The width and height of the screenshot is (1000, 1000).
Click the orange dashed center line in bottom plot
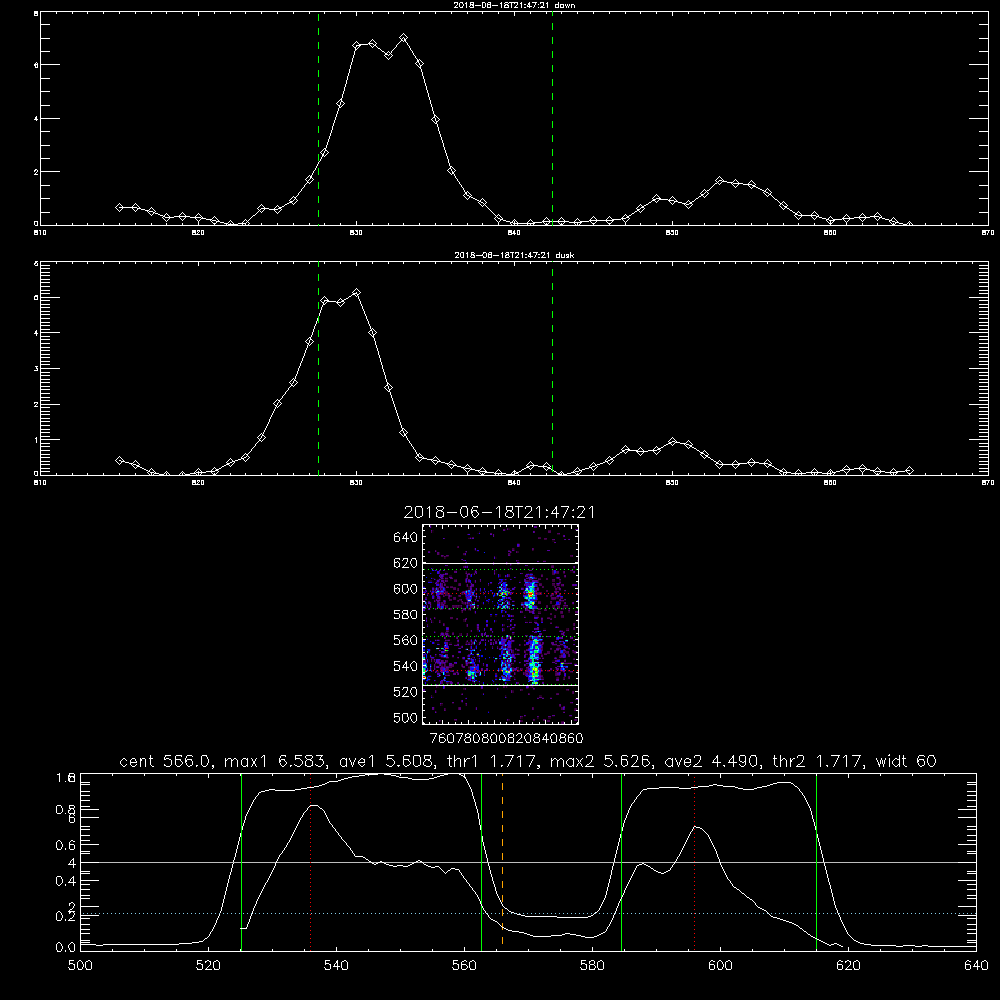pyautogui.click(x=503, y=861)
